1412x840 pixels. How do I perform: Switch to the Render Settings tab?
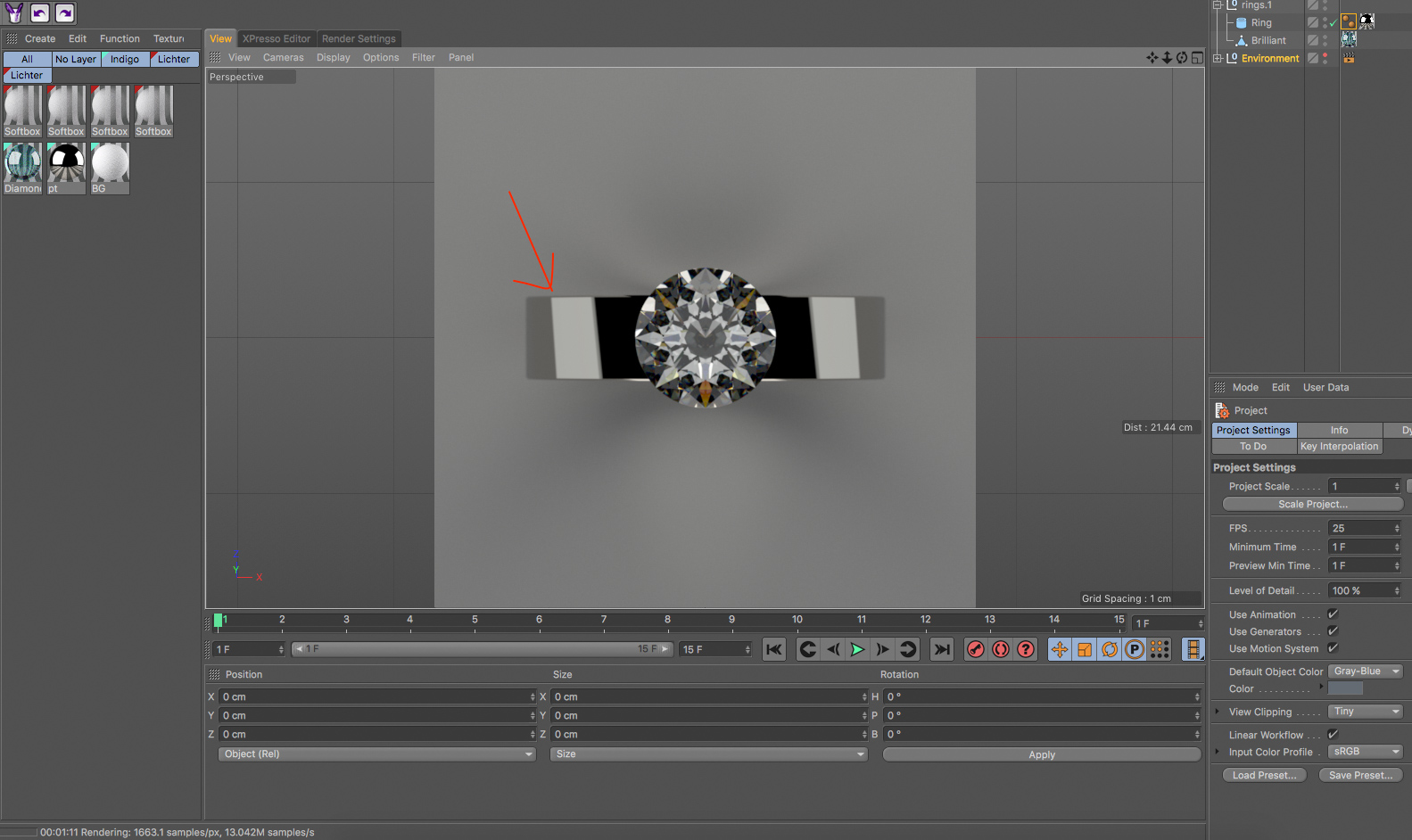(359, 38)
